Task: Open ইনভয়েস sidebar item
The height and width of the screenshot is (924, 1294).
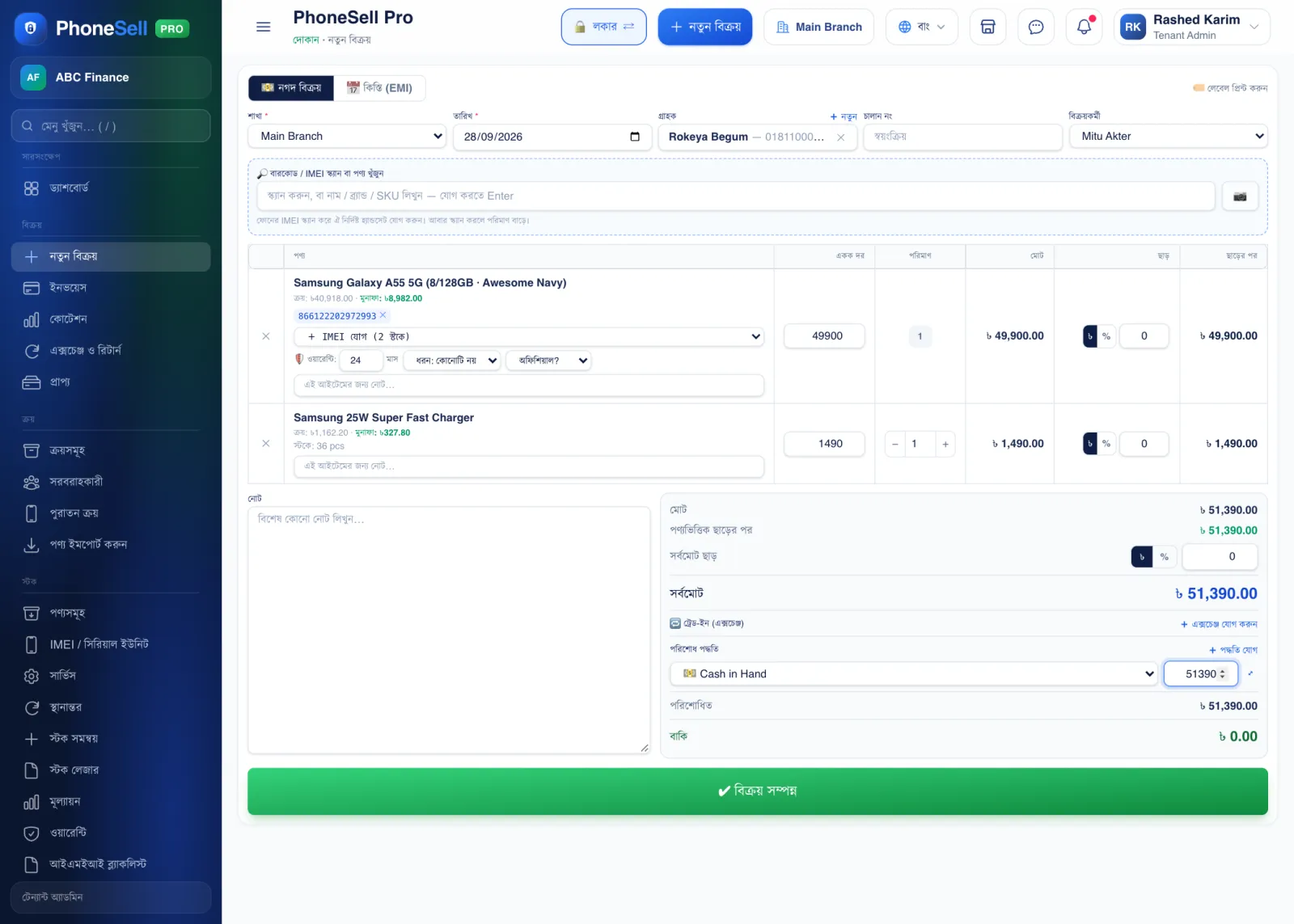Action: pos(111,288)
